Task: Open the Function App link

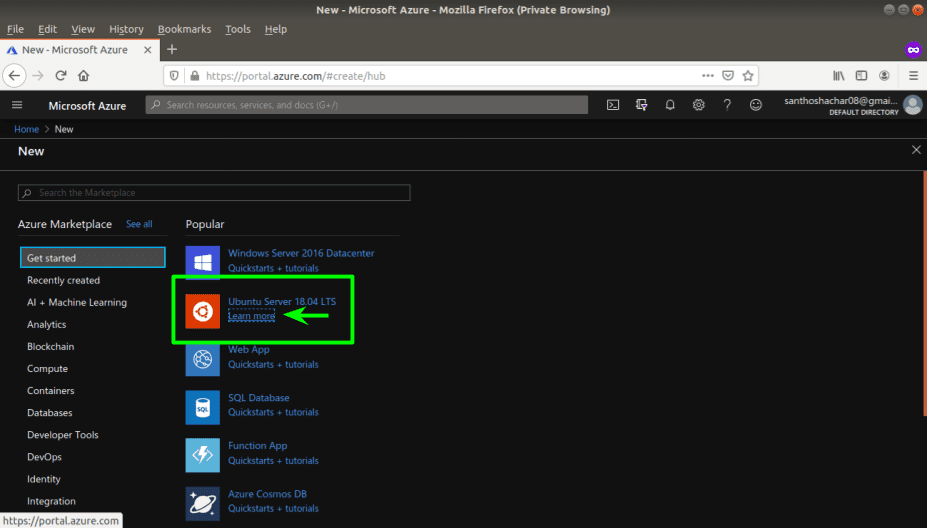Action: (258, 446)
